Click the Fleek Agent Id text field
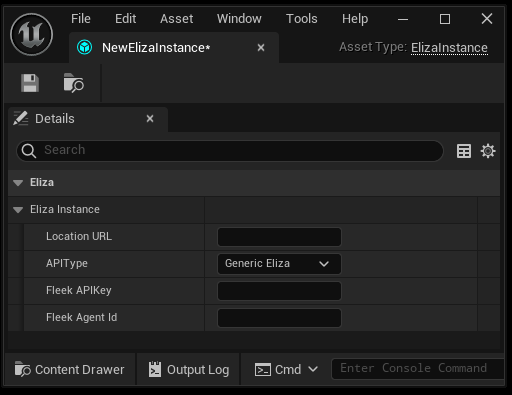The width and height of the screenshot is (512, 395). 279,318
